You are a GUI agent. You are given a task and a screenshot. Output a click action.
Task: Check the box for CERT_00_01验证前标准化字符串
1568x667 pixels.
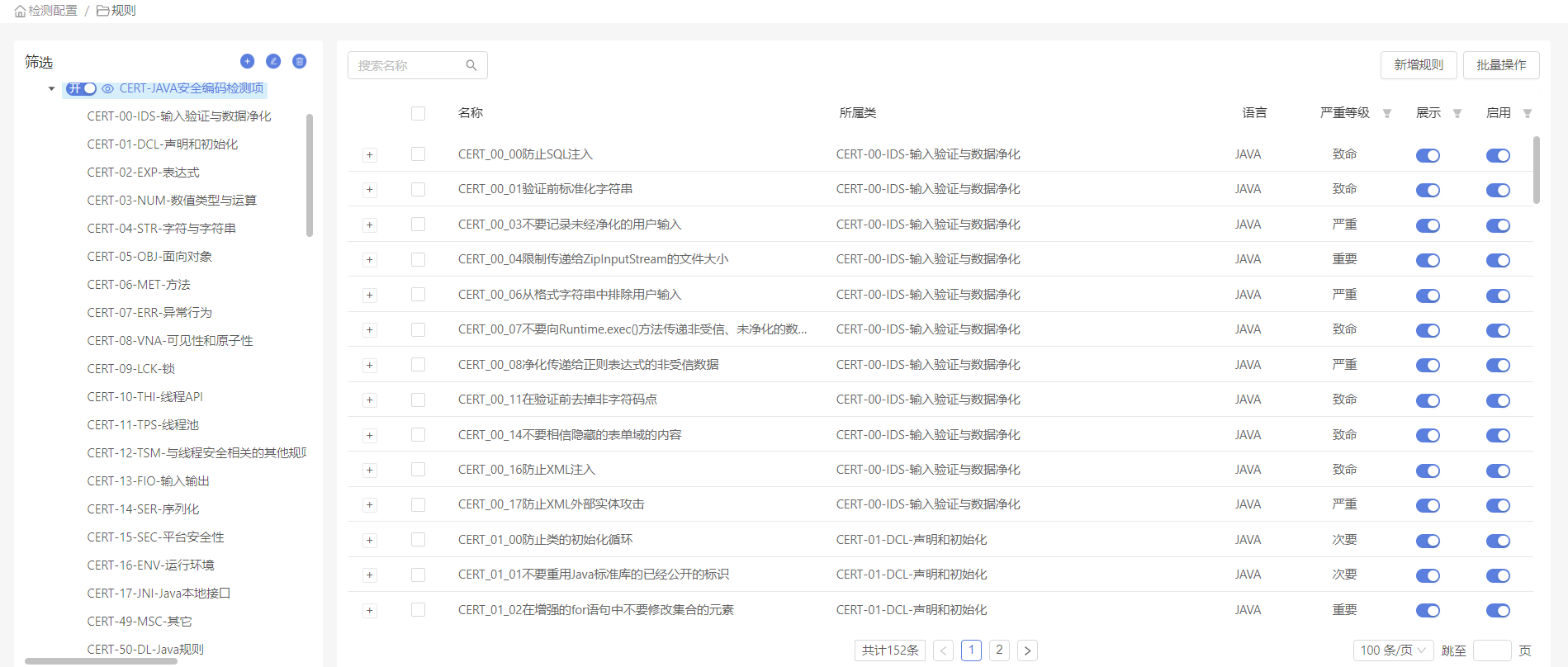tap(419, 189)
